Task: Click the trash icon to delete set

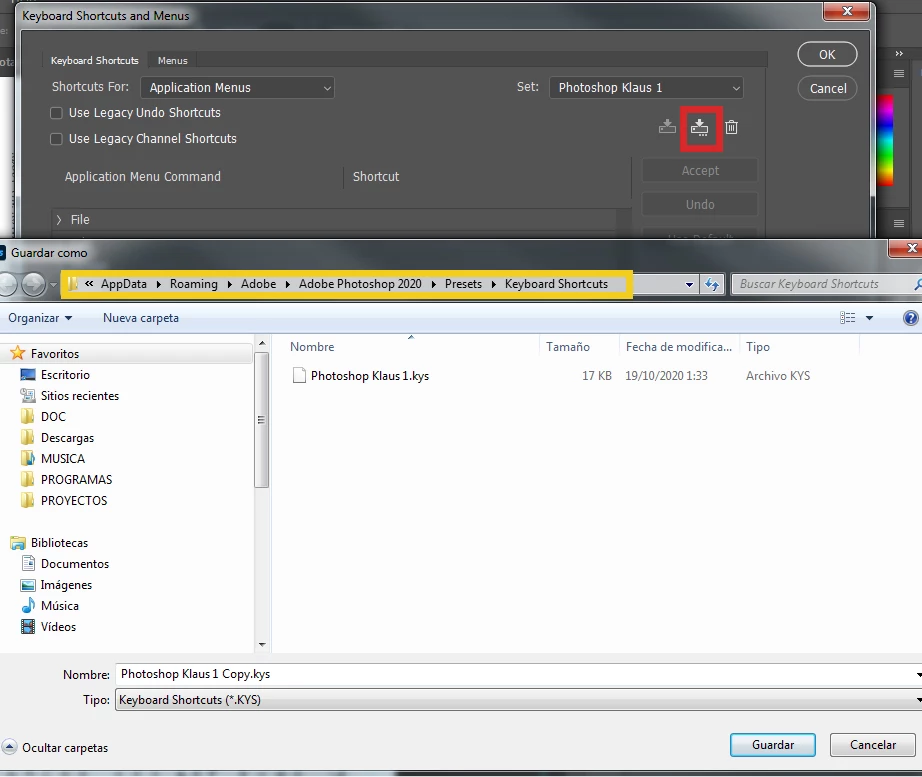Action: click(x=731, y=127)
